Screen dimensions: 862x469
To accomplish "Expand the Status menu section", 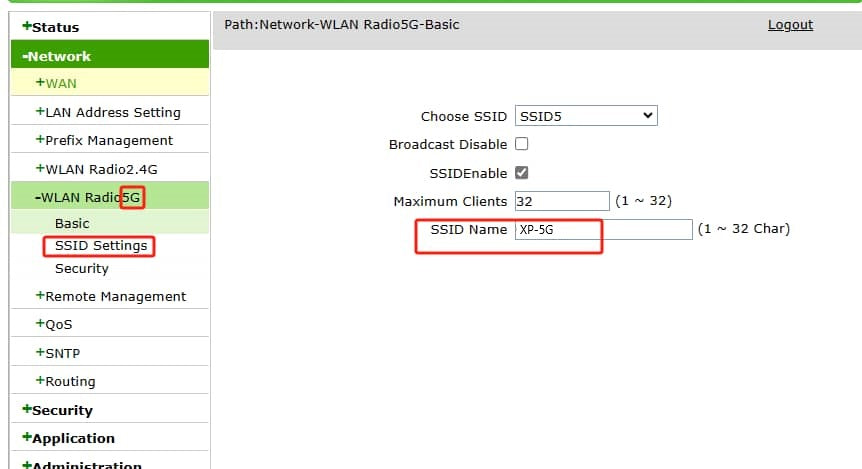I will point(50,27).
